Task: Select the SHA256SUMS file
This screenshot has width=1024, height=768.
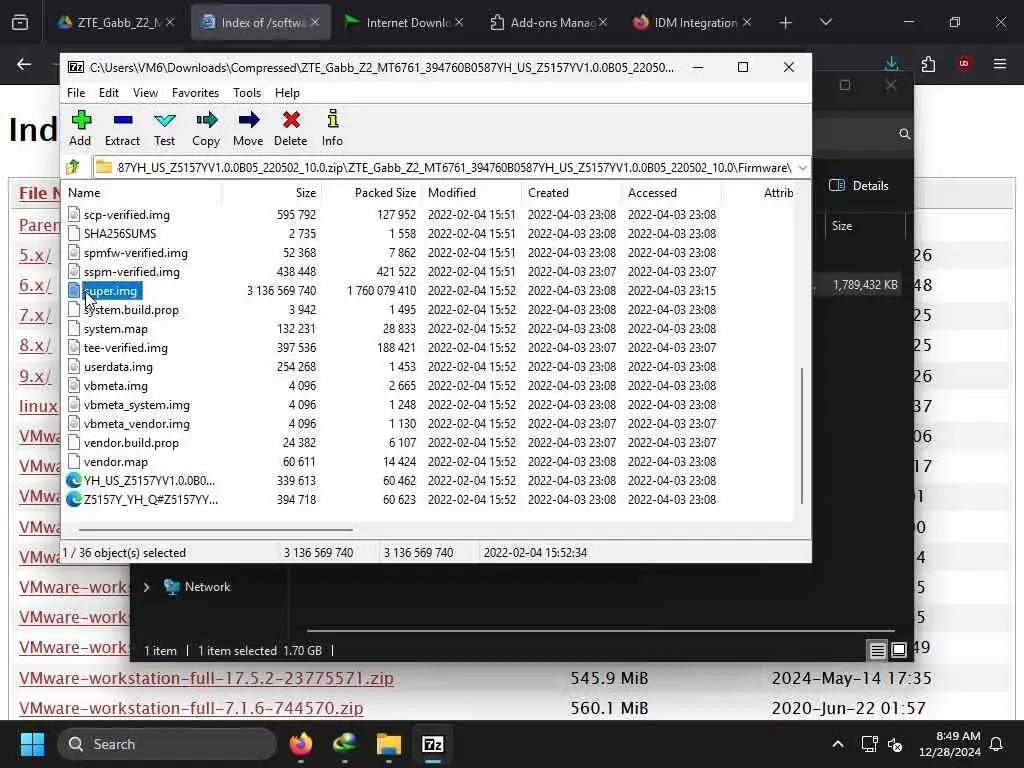Action: [120, 234]
